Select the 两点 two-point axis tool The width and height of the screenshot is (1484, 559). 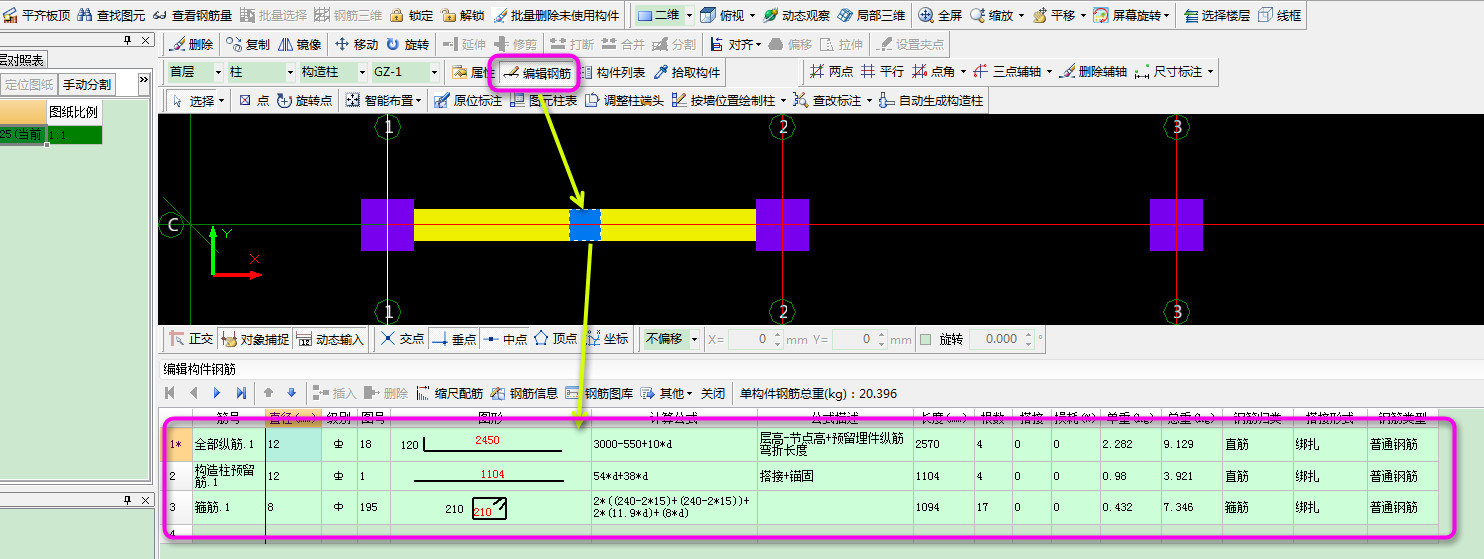tap(831, 72)
